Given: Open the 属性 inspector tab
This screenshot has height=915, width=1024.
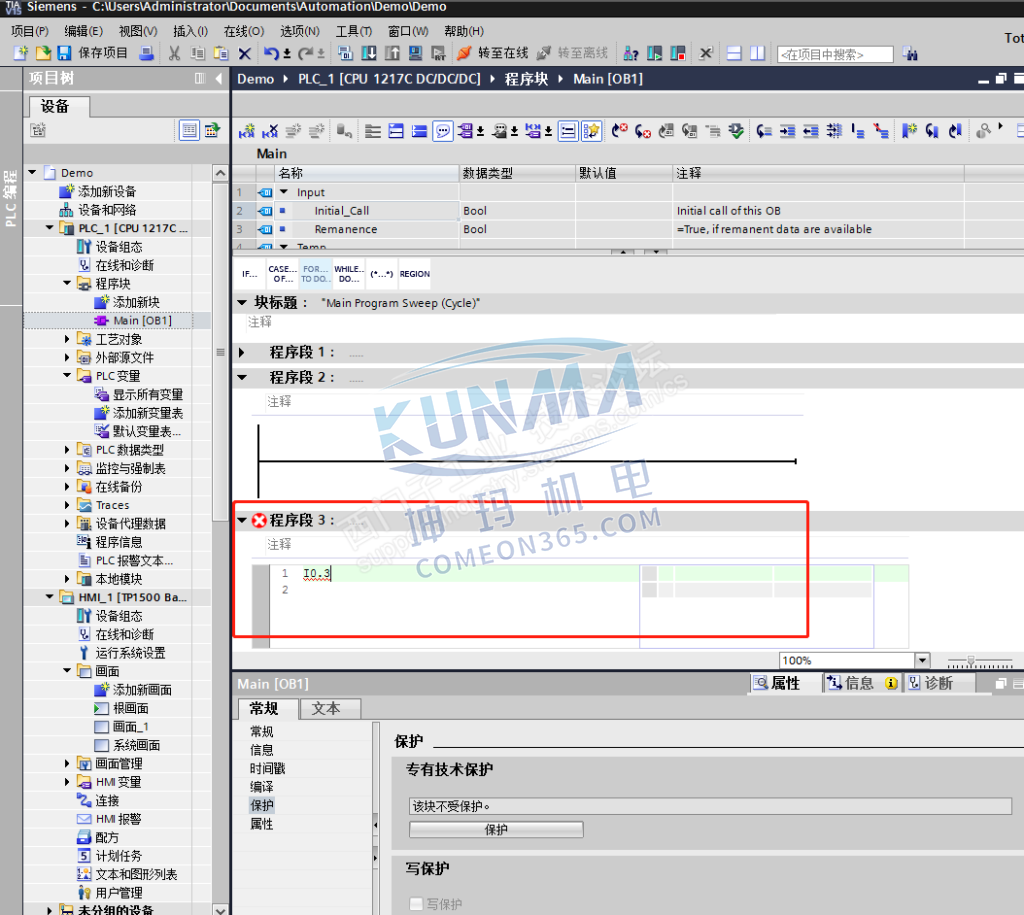Looking at the screenshot, I should tap(777, 683).
